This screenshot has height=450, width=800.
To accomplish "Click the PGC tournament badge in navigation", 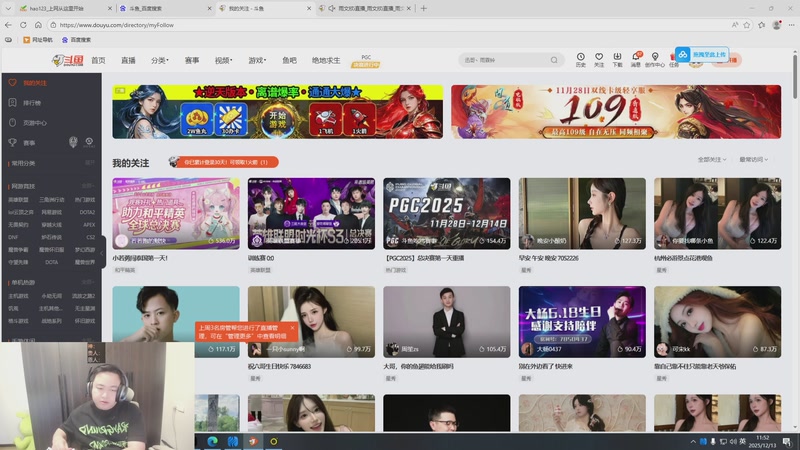I will click(366, 61).
